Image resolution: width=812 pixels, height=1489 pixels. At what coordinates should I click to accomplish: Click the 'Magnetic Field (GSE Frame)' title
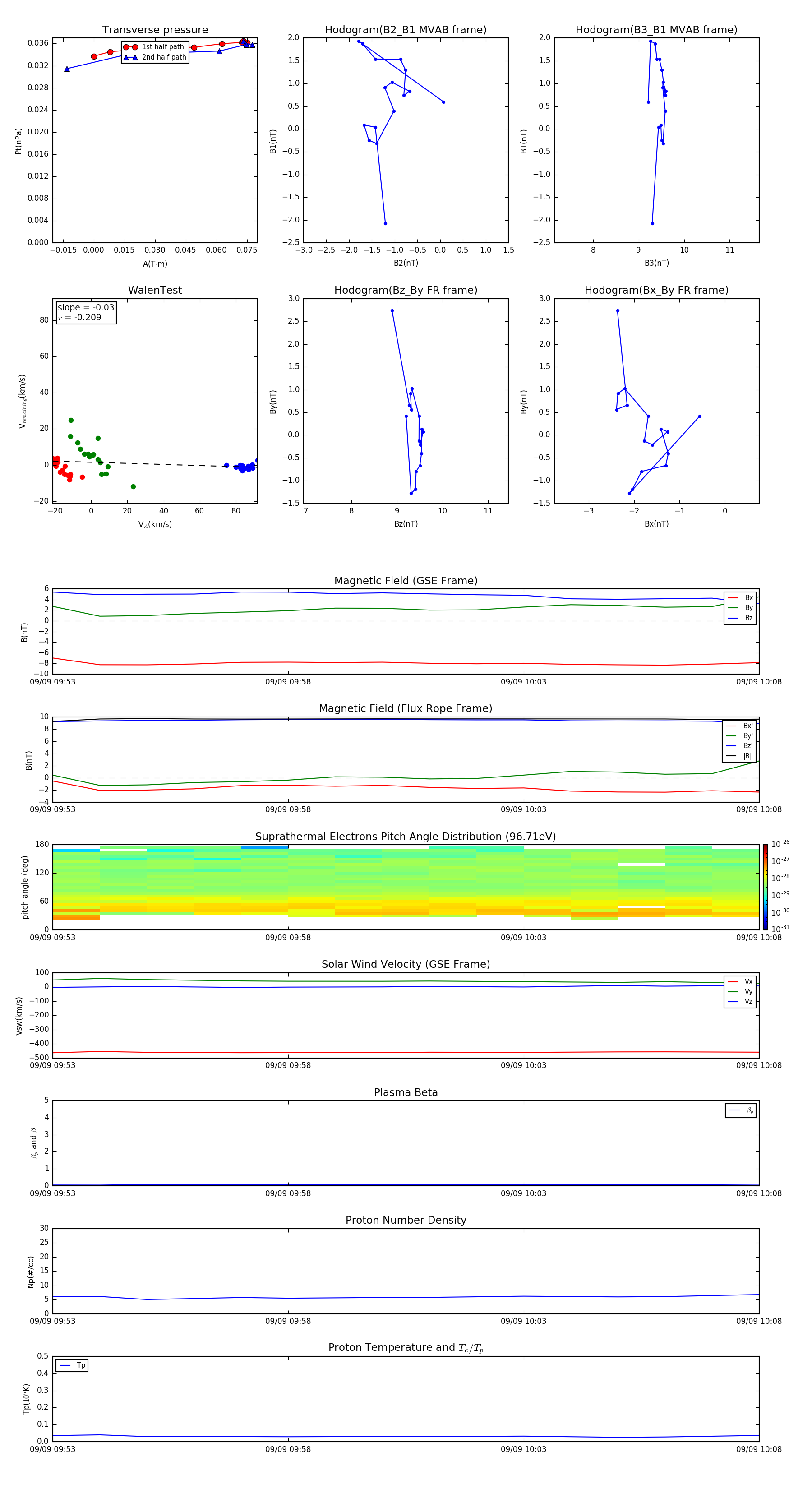click(x=406, y=581)
